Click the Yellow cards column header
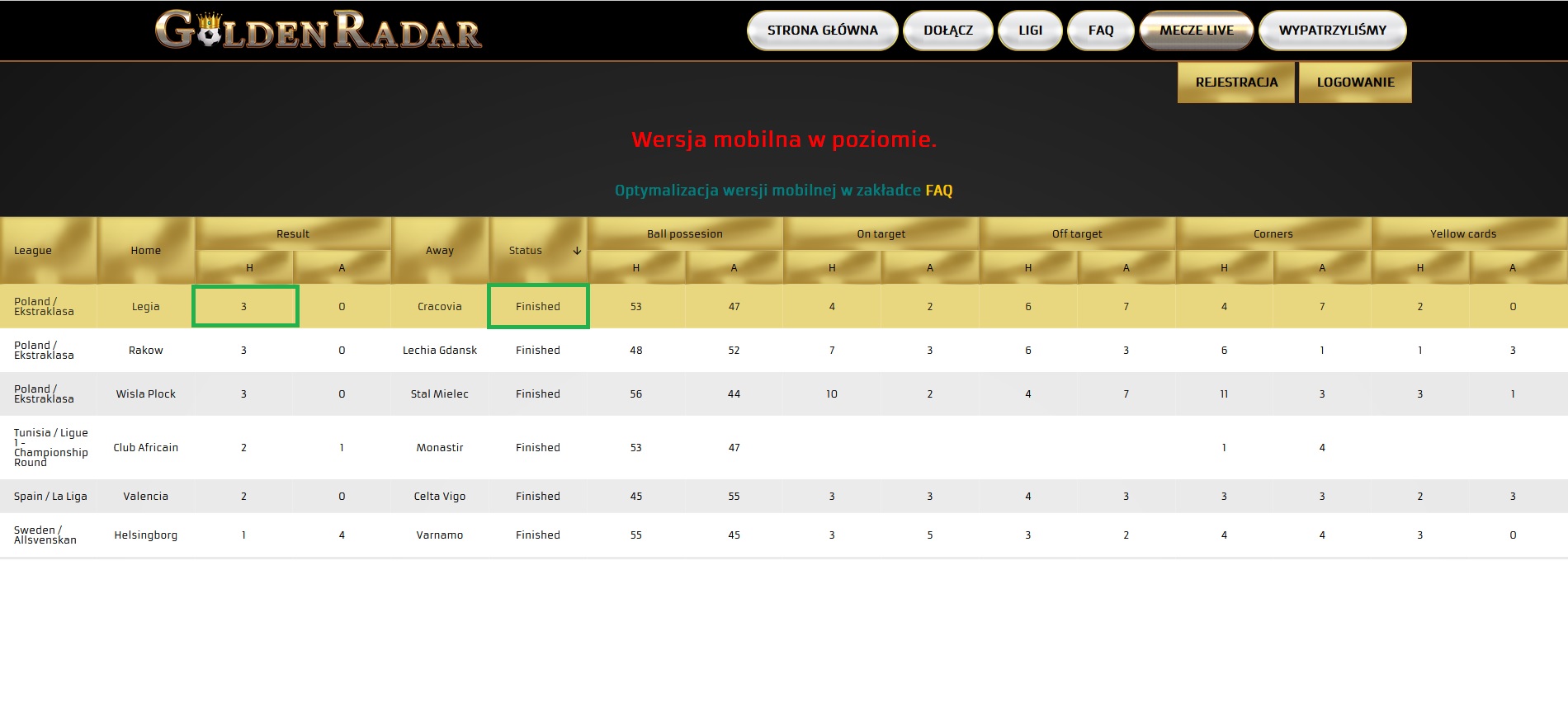The height and width of the screenshot is (721, 1568). tap(1463, 233)
